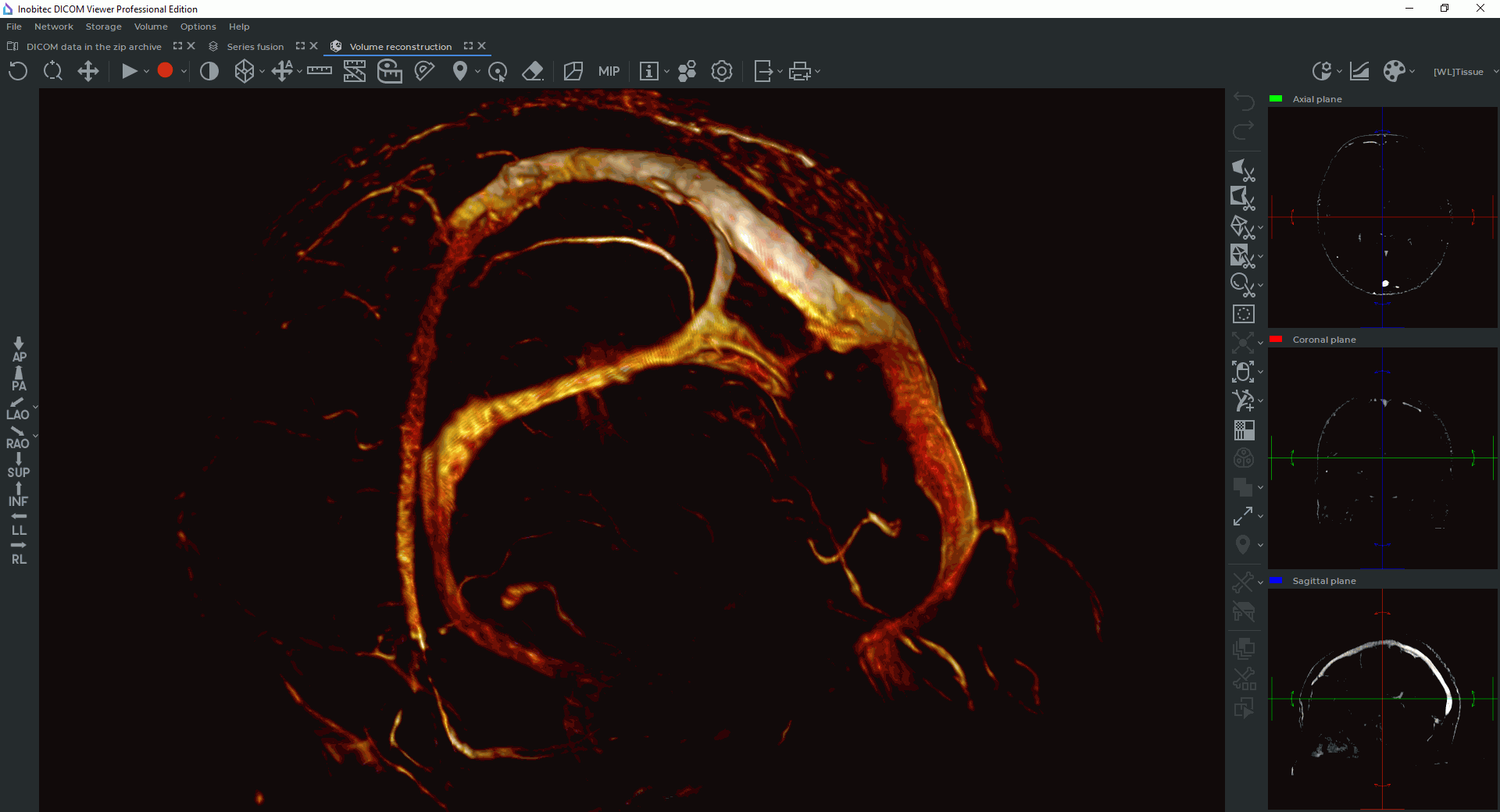Open the Volume menu
The image size is (1500, 812).
click(x=151, y=27)
